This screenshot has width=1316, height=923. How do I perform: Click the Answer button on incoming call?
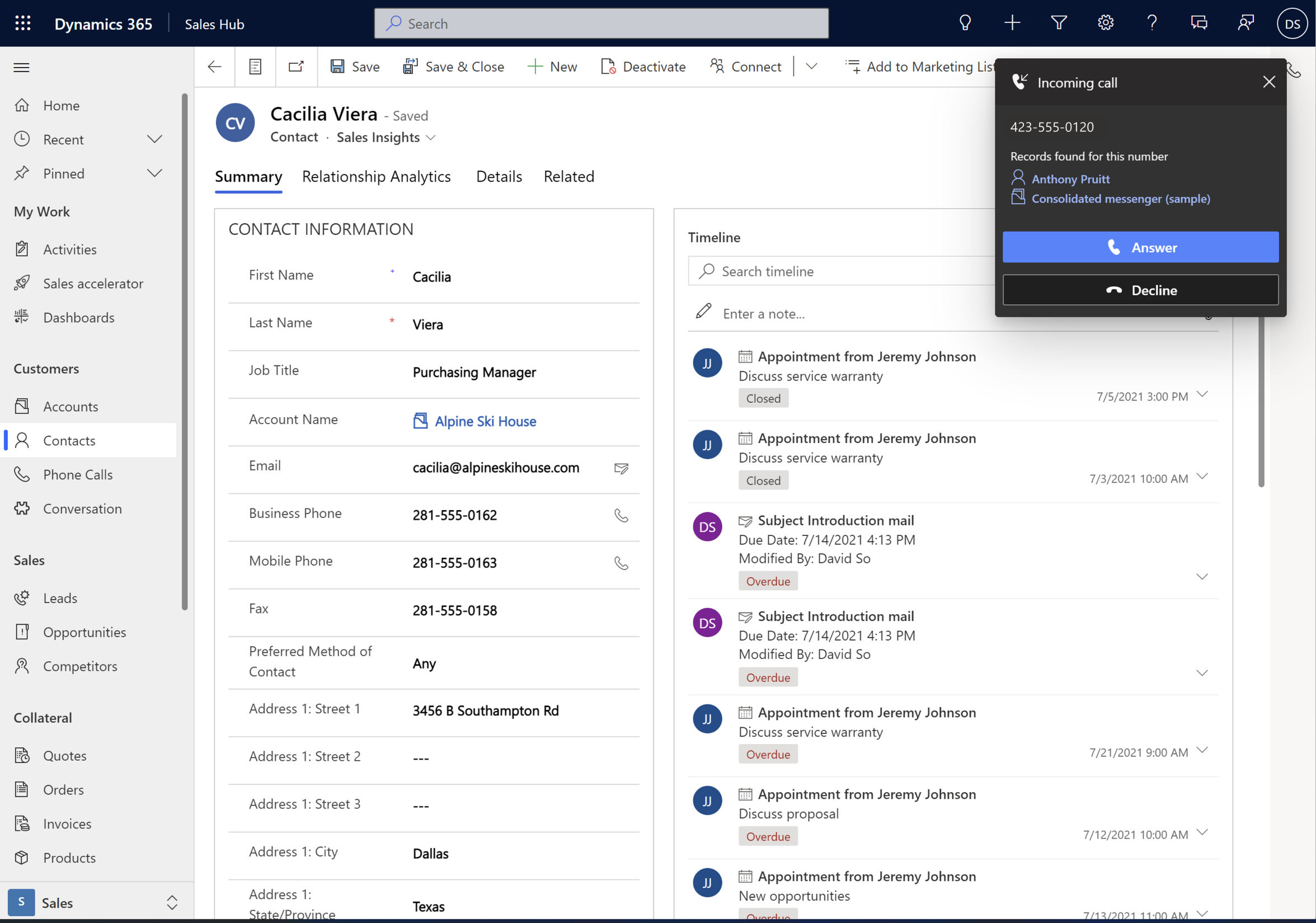point(1141,247)
